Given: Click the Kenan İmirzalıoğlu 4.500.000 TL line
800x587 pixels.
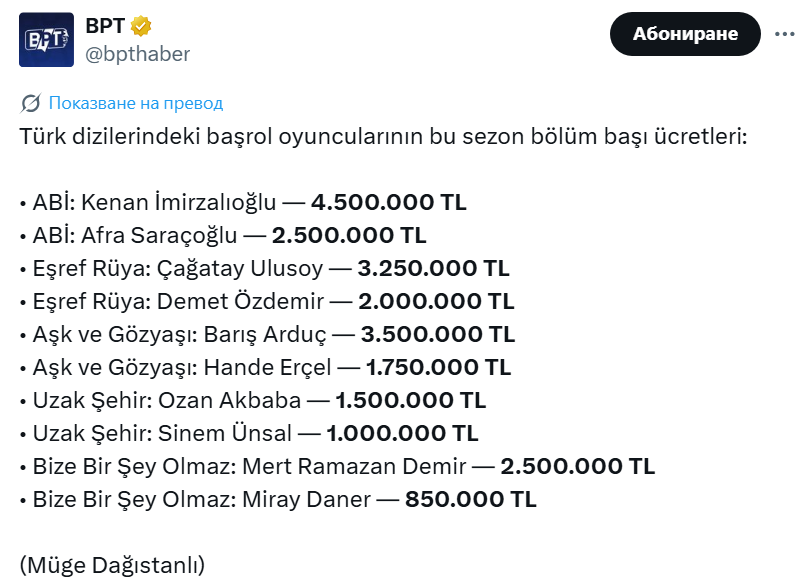Looking at the screenshot, I should click(x=243, y=203).
